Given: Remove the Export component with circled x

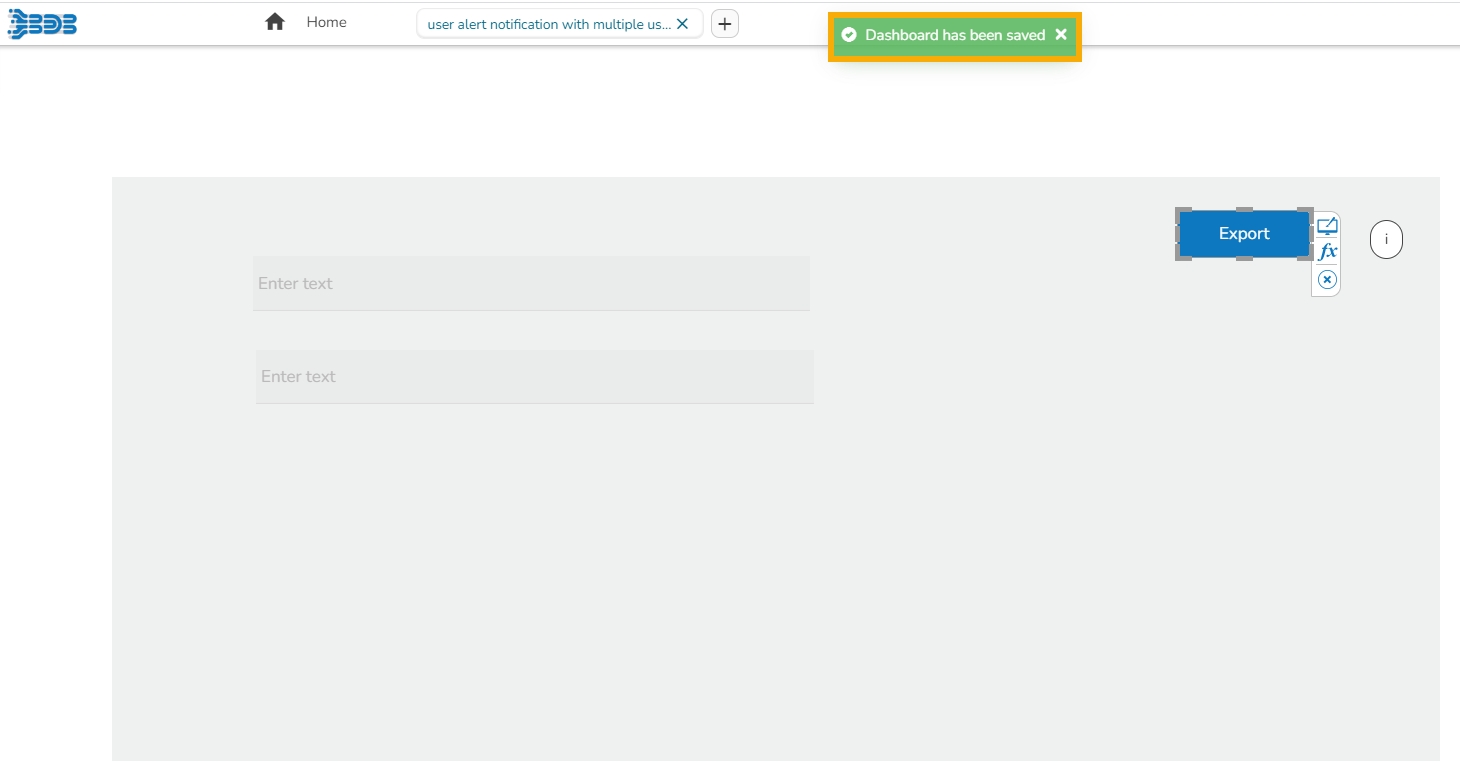Looking at the screenshot, I should (x=1327, y=280).
